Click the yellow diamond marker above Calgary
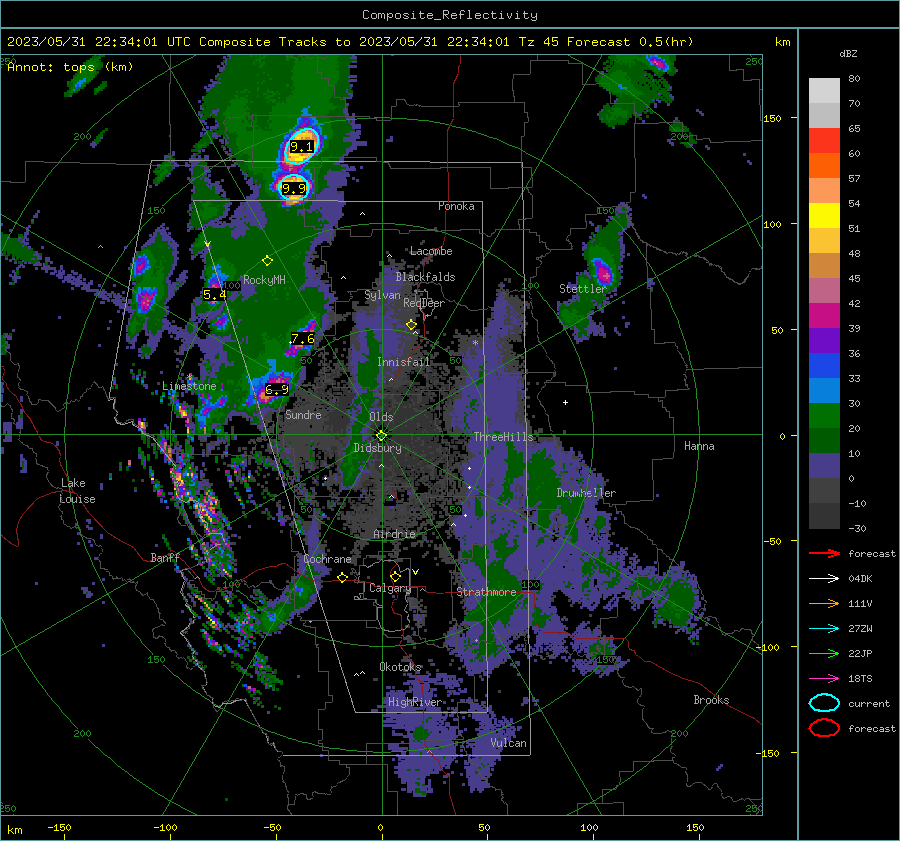900x841 pixels. click(395, 576)
